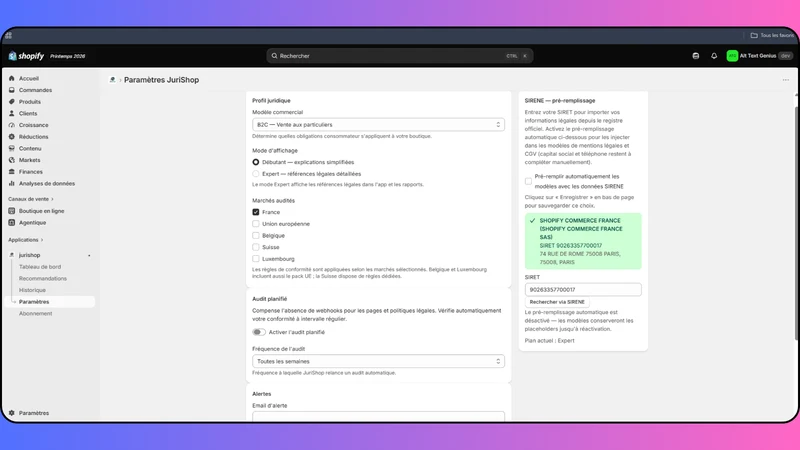This screenshot has height=450, width=800.
Task: Check the Suisse checkbox
Action: tap(256, 247)
